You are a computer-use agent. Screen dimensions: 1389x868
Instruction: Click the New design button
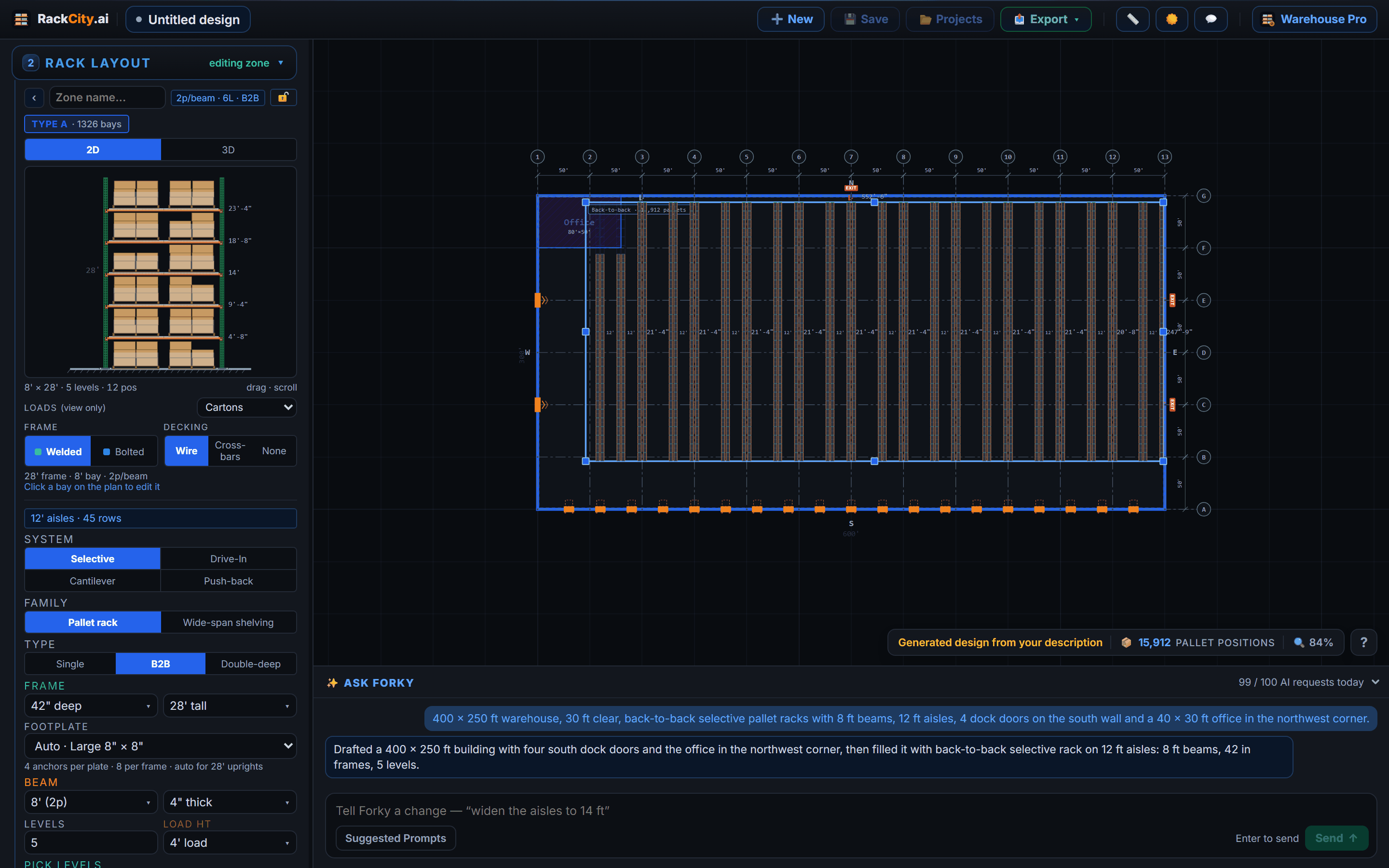[790, 19]
